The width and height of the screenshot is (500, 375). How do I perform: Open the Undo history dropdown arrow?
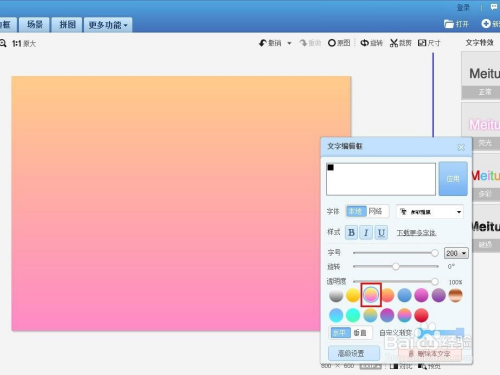click(289, 43)
